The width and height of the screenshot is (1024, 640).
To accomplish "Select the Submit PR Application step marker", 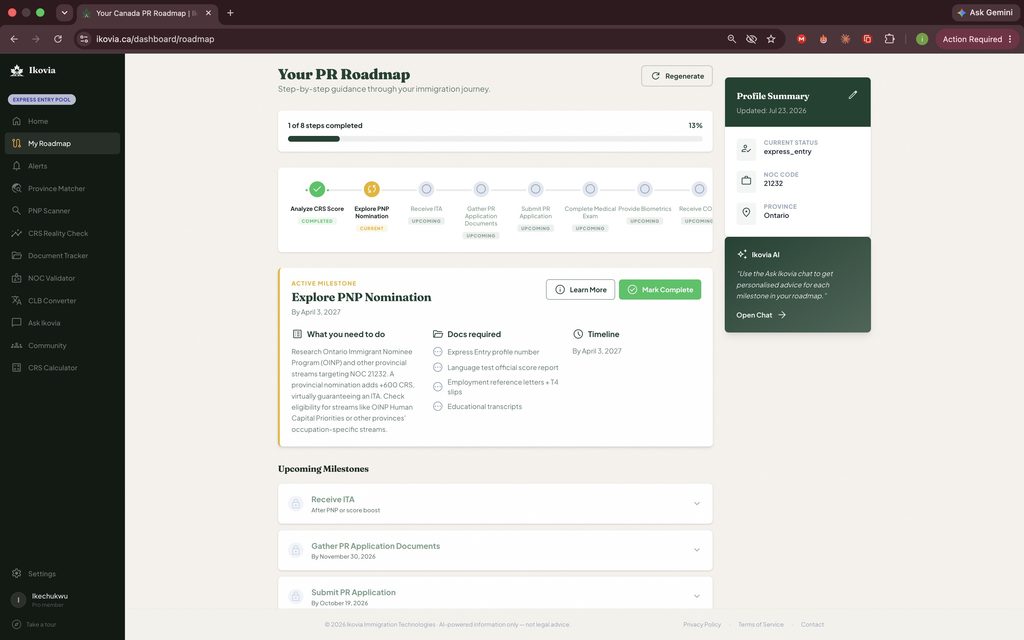I will pyautogui.click(x=536, y=189).
